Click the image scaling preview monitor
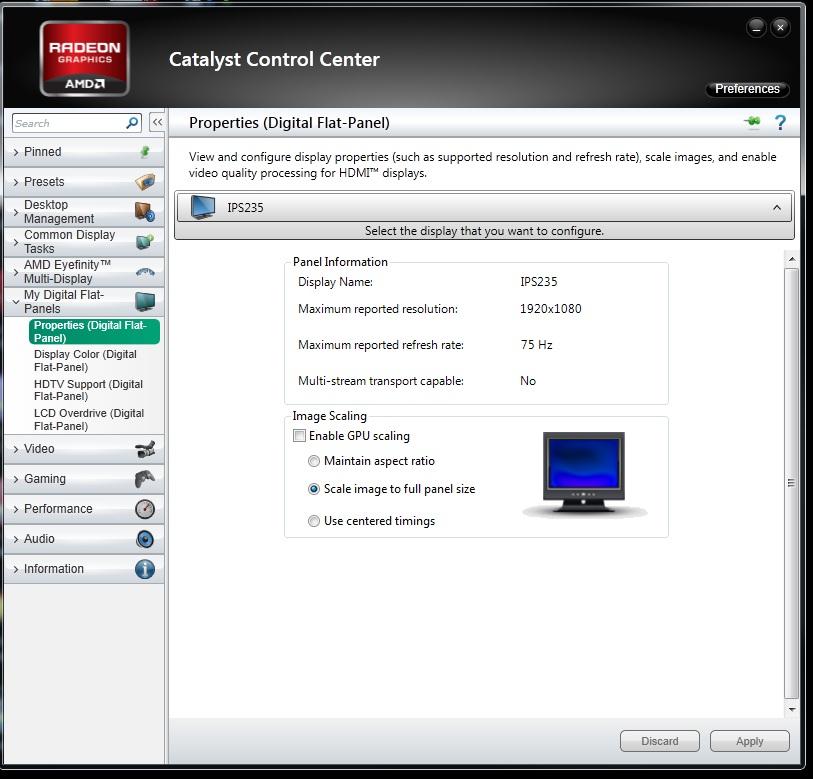Screen dimensions: 813x779 (584, 473)
